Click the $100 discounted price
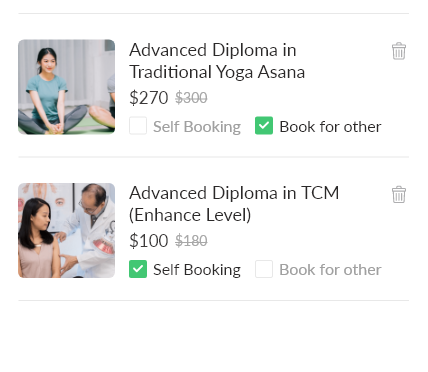428x372 pixels. click(x=149, y=241)
